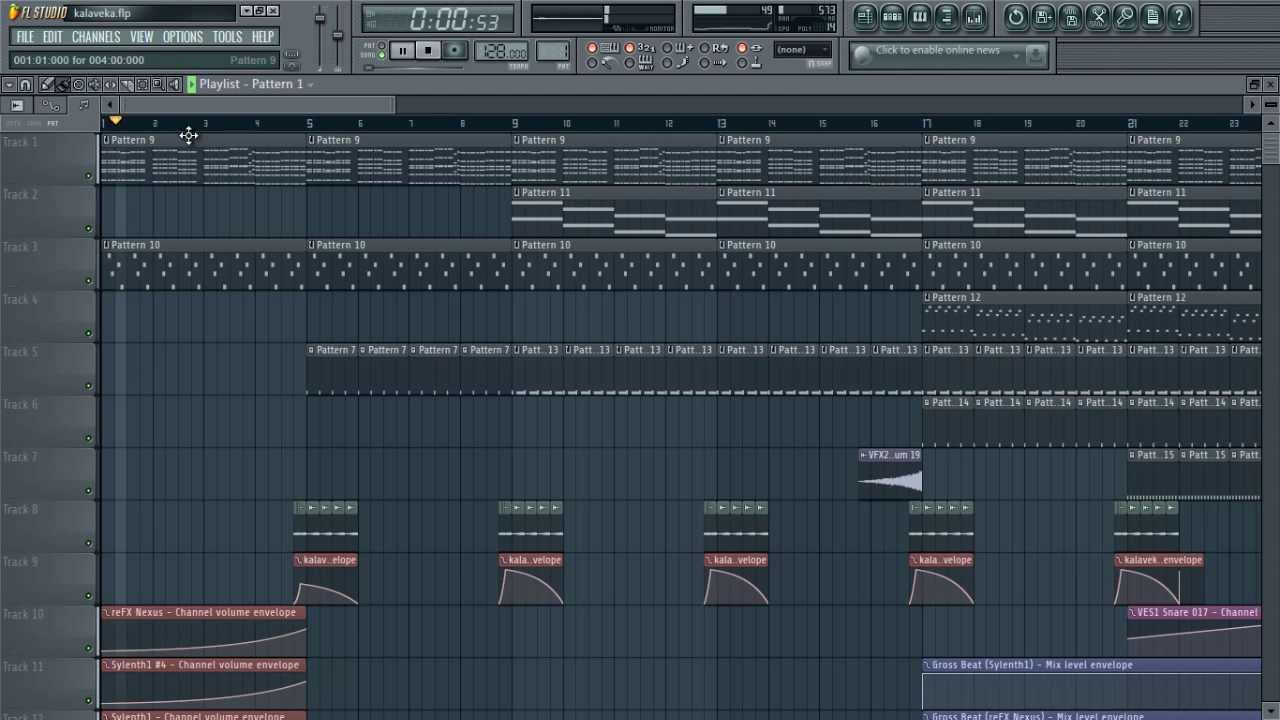Screen dimensions: 1280x720
Task: Select the Delete tool in Playlist toolbar
Action: coord(78,85)
